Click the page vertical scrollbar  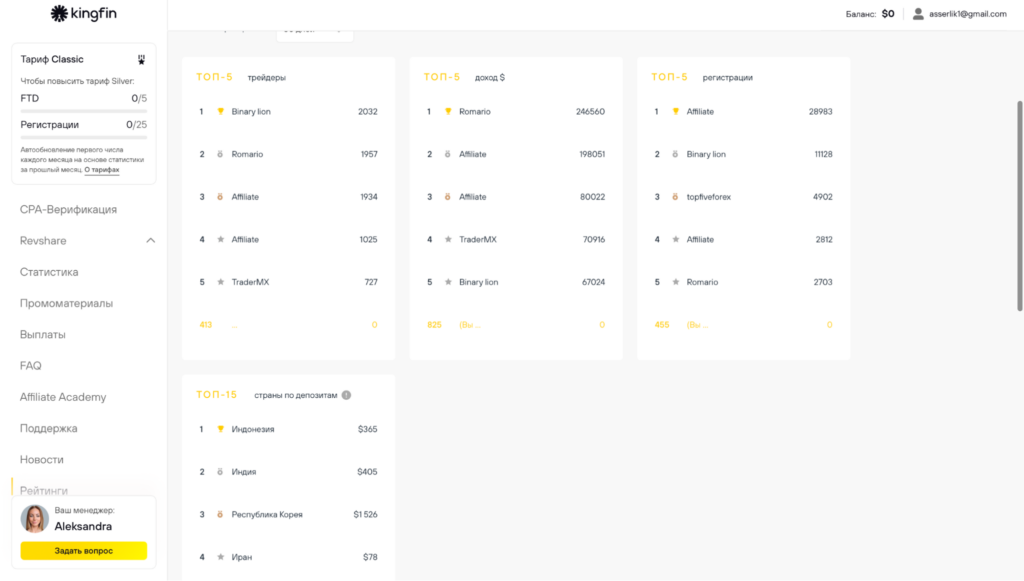tap(1020, 206)
